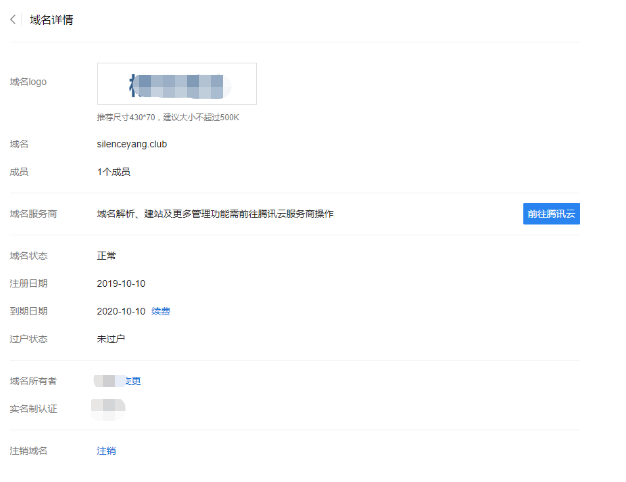Click the 域名logo upload image box

coord(176,84)
